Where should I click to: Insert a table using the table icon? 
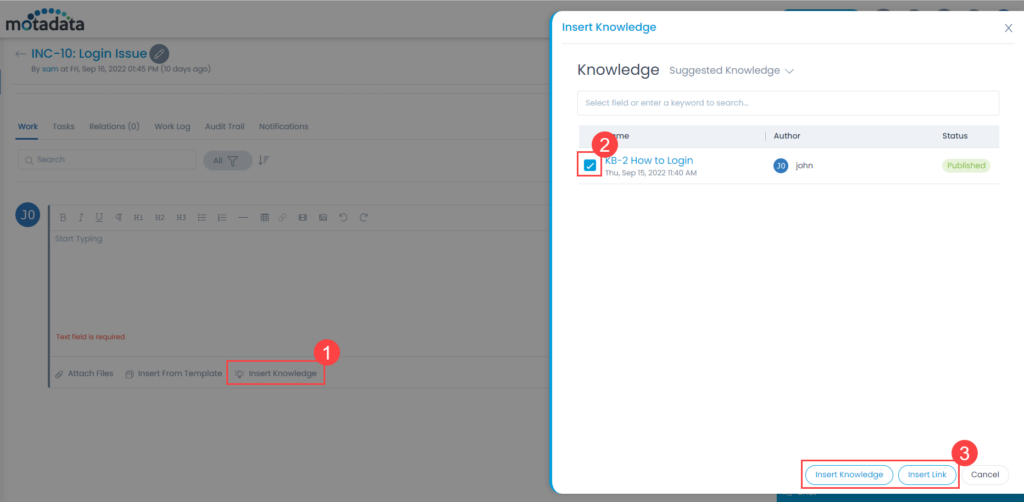tap(265, 217)
